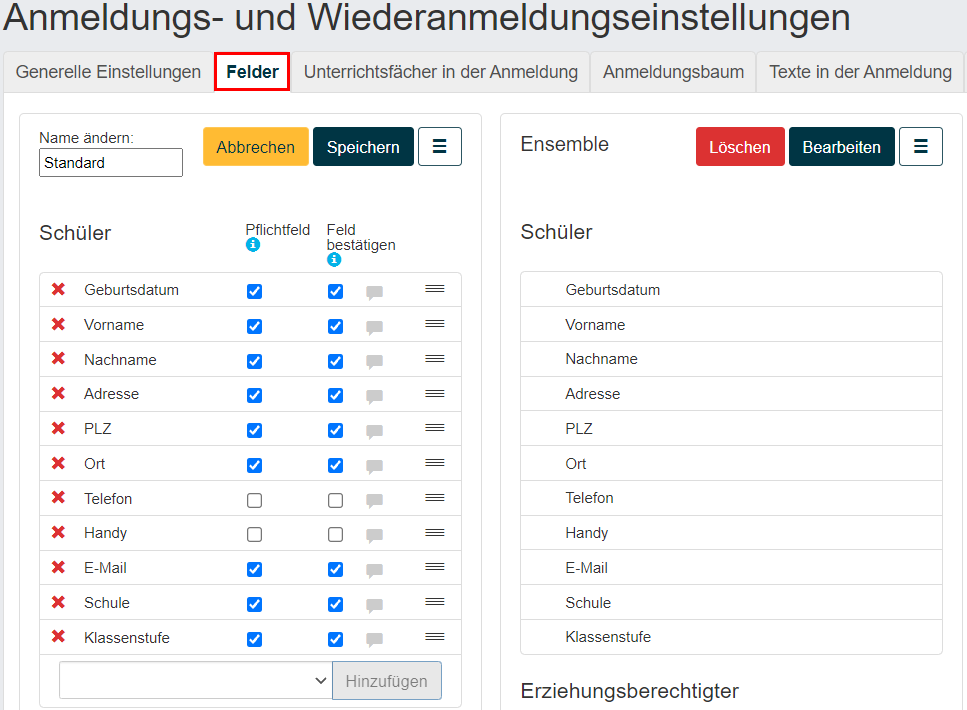This screenshot has width=967, height=710.
Task: Switch to Generelle Einstellungen tab
Action: (x=109, y=72)
